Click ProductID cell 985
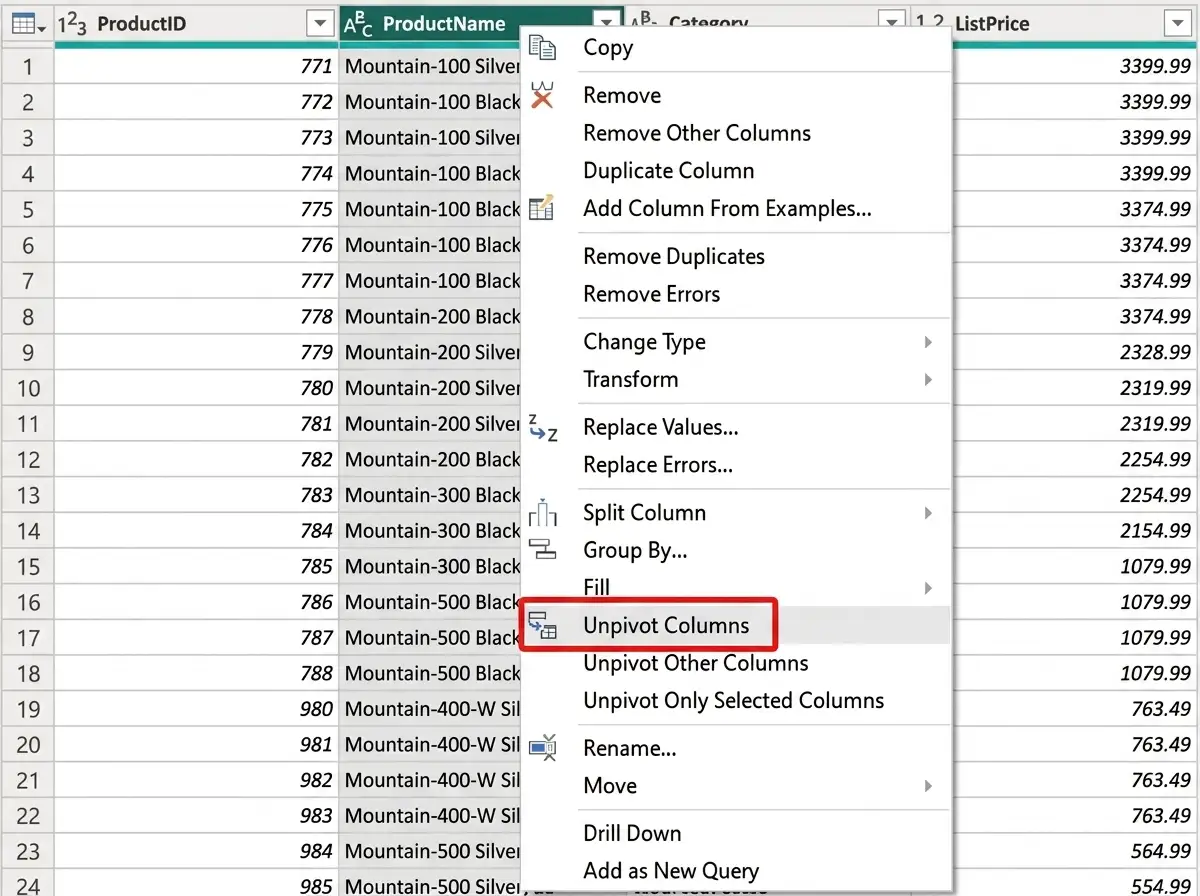 (x=196, y=886)
